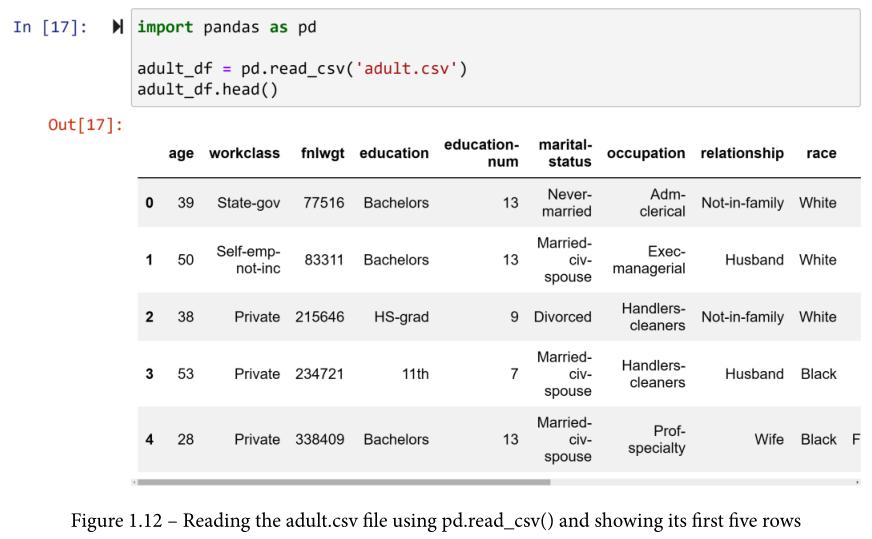Screen dimensions: 872x539
Task: Select the workclass column header
Action: tap(244, 153)
